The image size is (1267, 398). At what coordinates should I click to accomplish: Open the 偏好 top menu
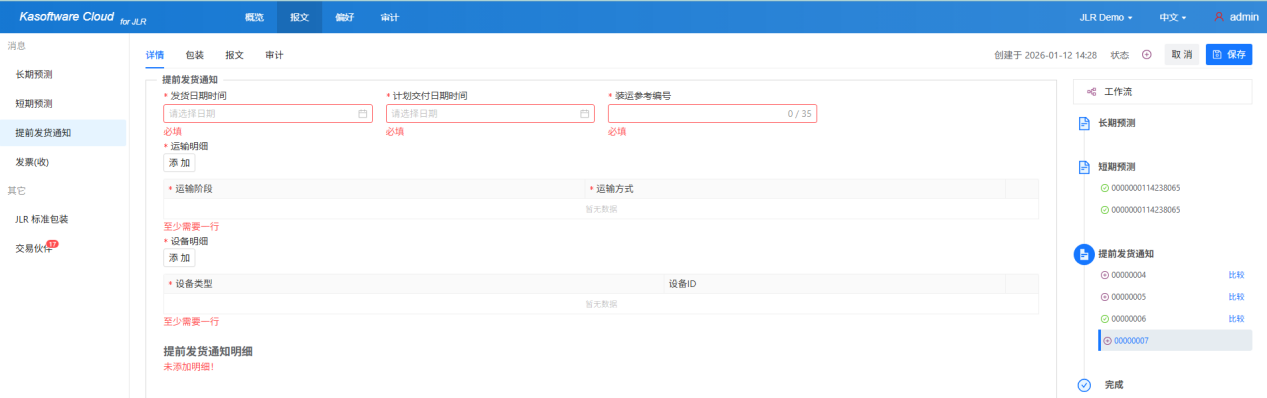coord(344,17)
